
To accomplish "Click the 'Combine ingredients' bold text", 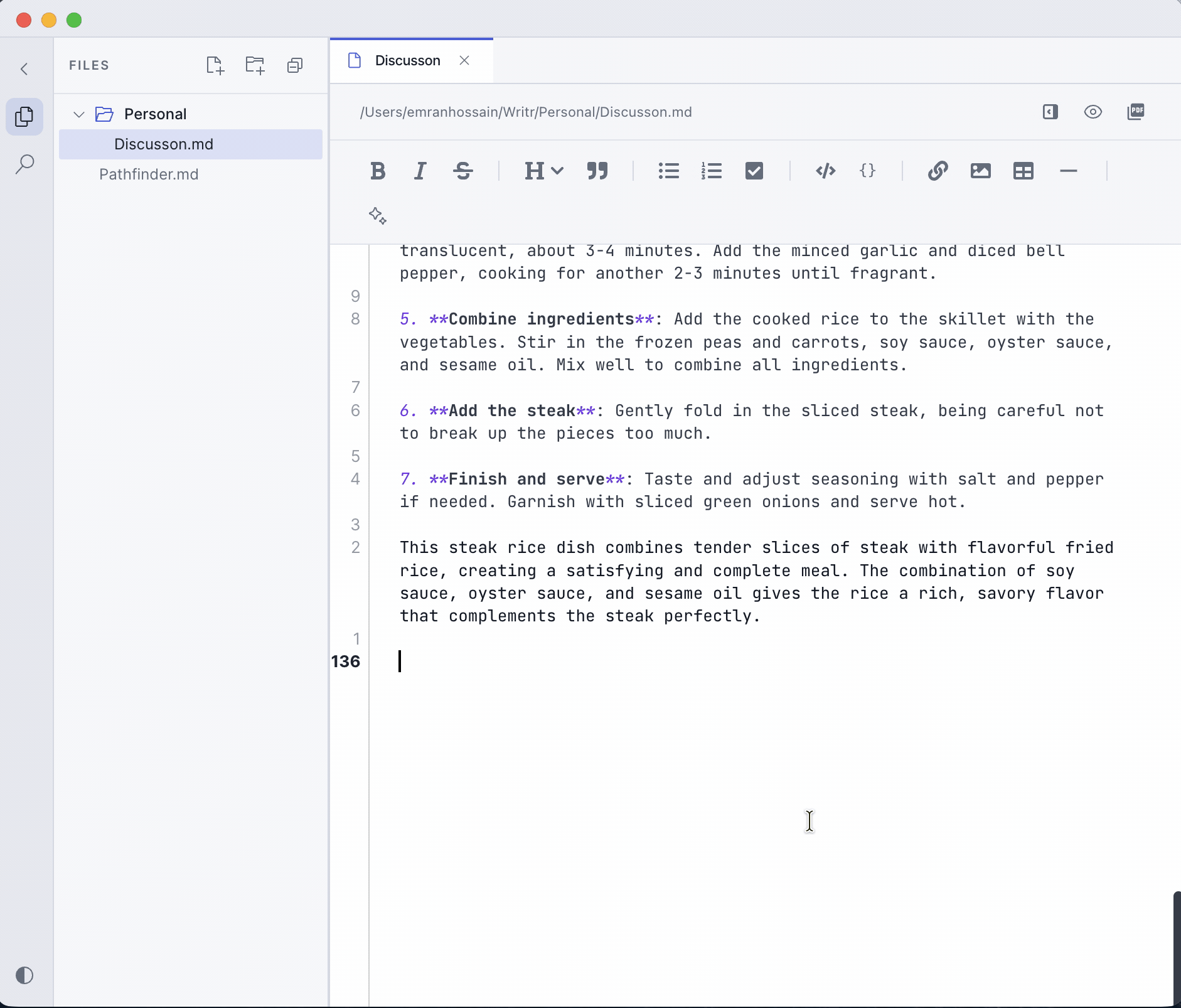I will 542,319.
